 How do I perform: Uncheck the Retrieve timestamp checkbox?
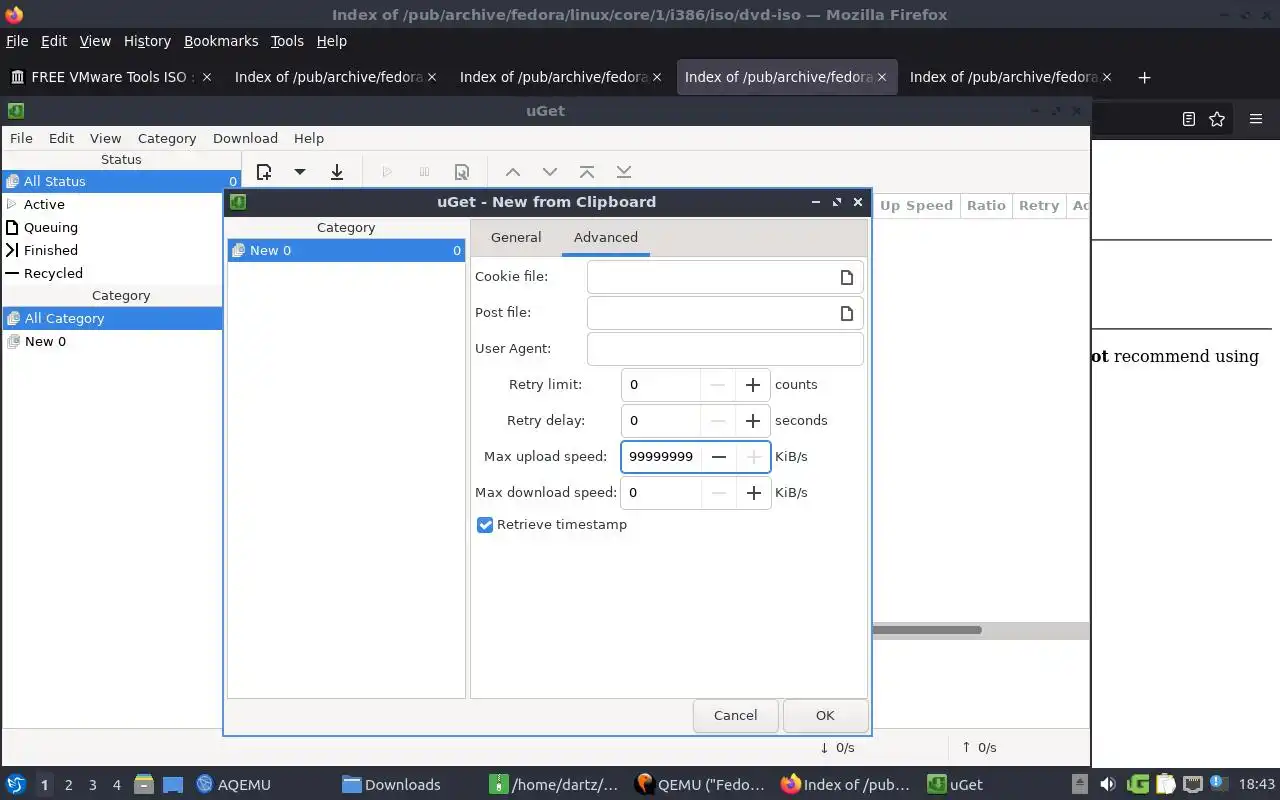(x=485, y=525)
